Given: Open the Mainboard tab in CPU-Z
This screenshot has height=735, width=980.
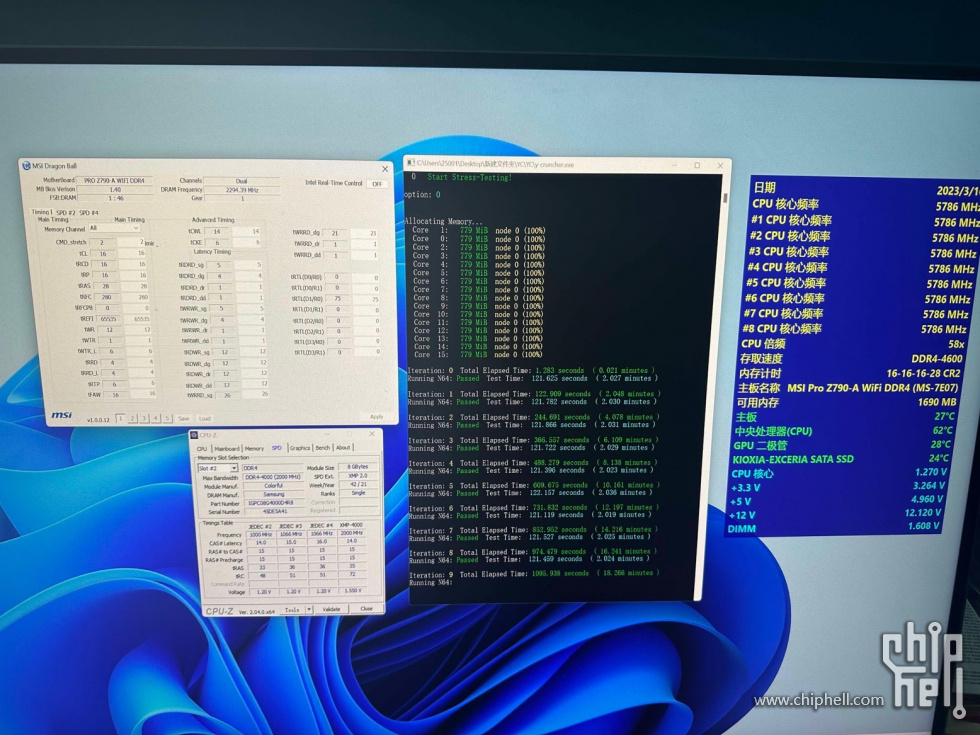Looking at the screenshot, I should click(x=226, y=448).
